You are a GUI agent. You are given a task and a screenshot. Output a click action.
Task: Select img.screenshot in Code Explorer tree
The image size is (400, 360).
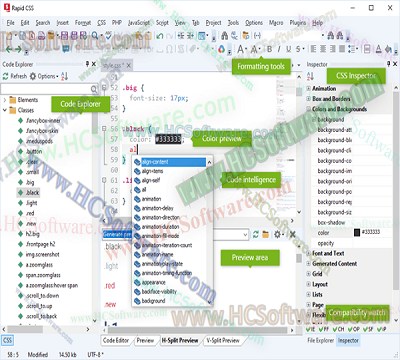point(43,255)
